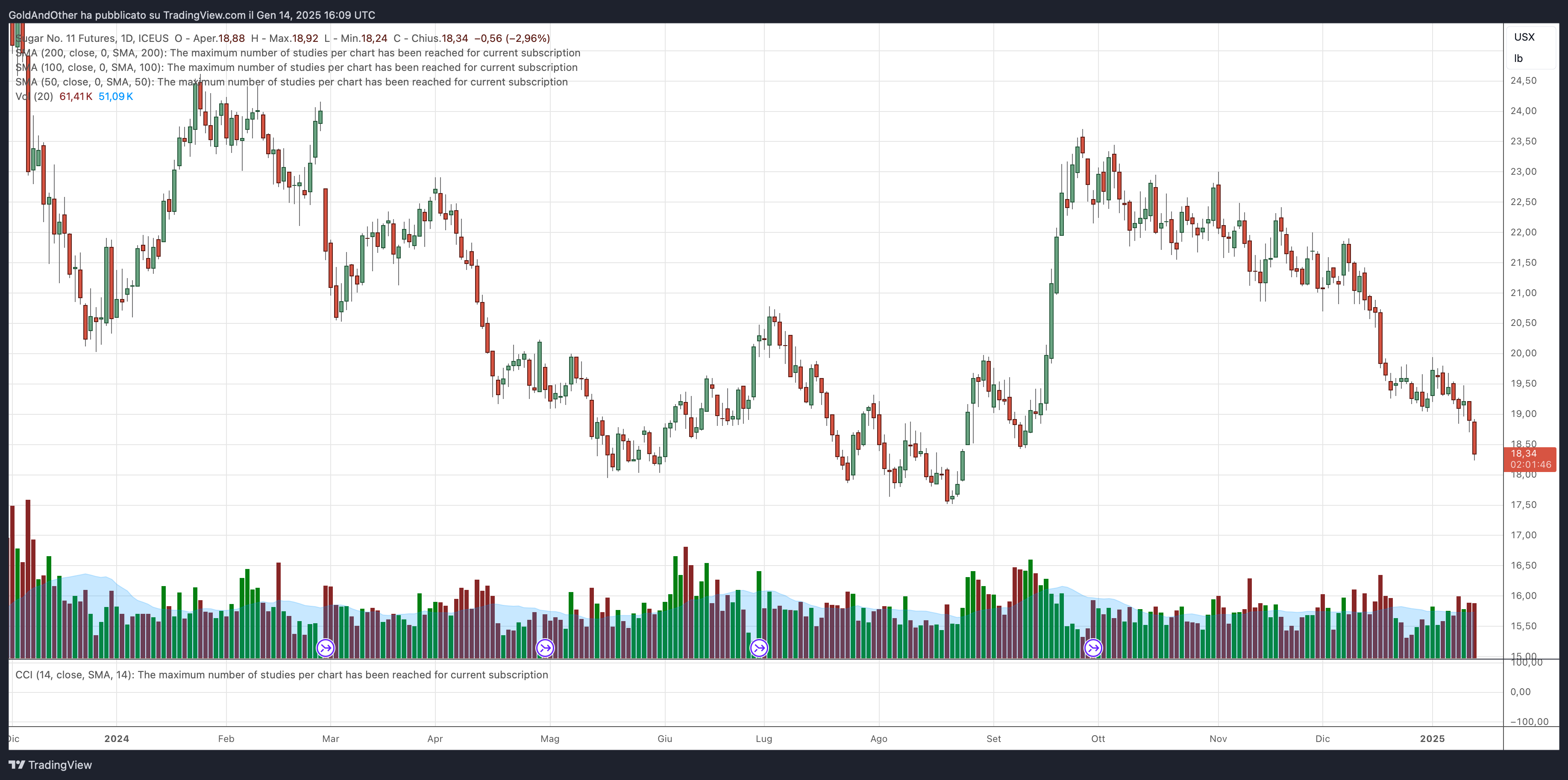Click the 2025 label on time axis
The width and height of the screenshot is (1568, 780).
click(x=1432, y=739)
